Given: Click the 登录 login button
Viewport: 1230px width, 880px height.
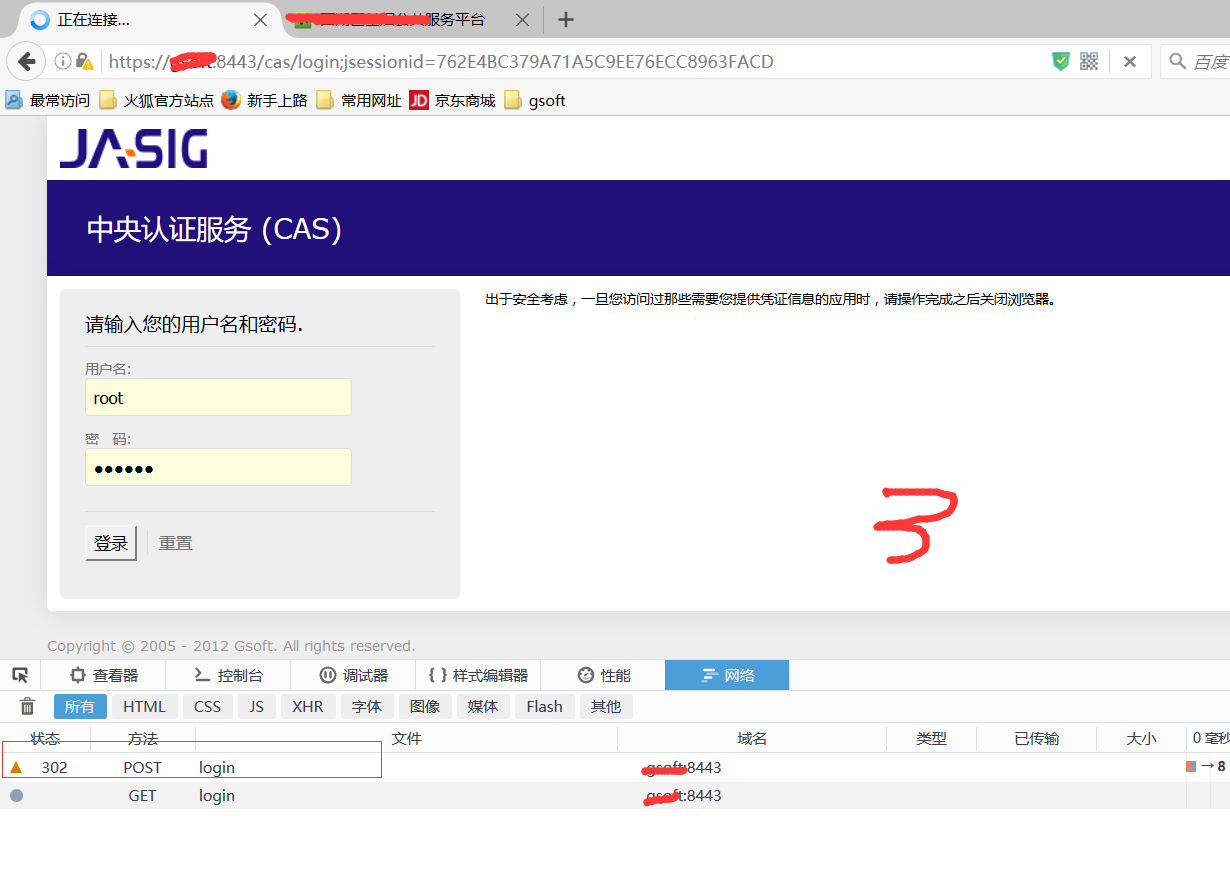Looking at the screenshot, I should [x=111, y=543].
